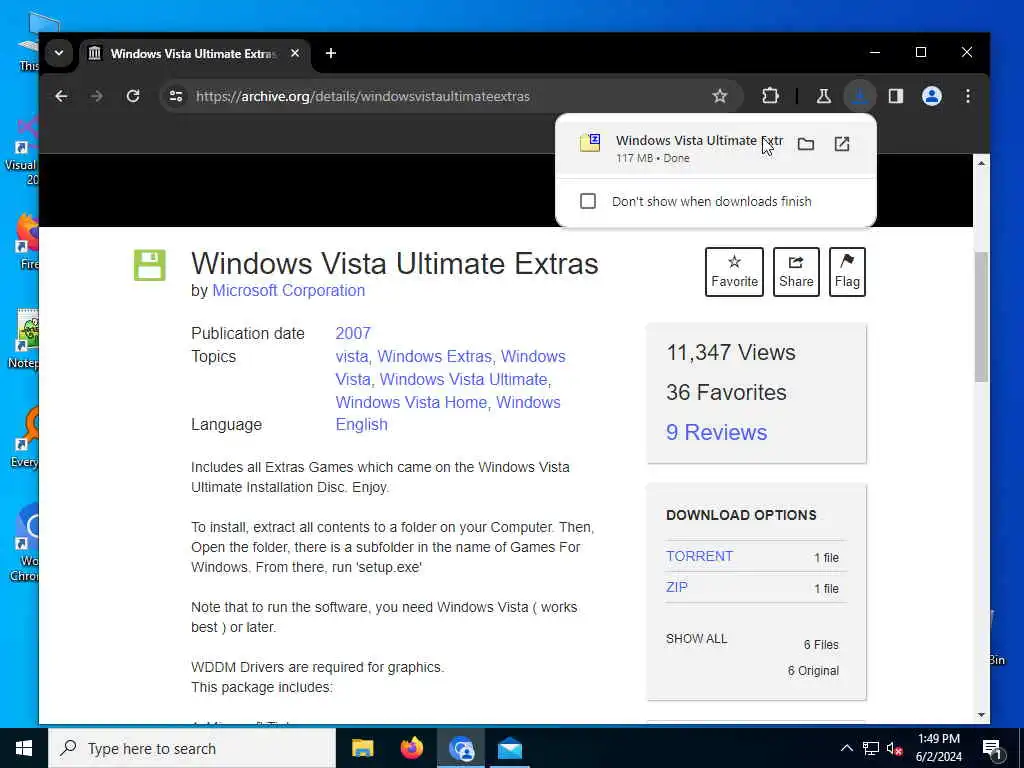Click Favorite star button
Screen dimensions: 1024x768
tap(734, 272)
